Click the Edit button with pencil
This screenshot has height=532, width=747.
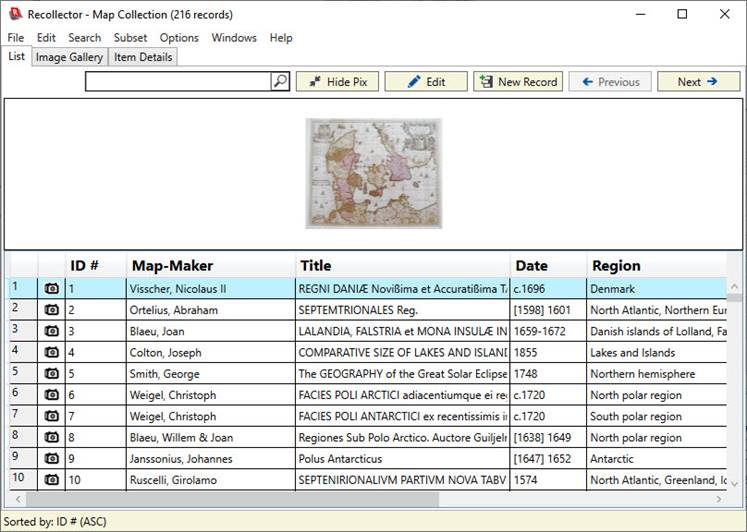426,81
